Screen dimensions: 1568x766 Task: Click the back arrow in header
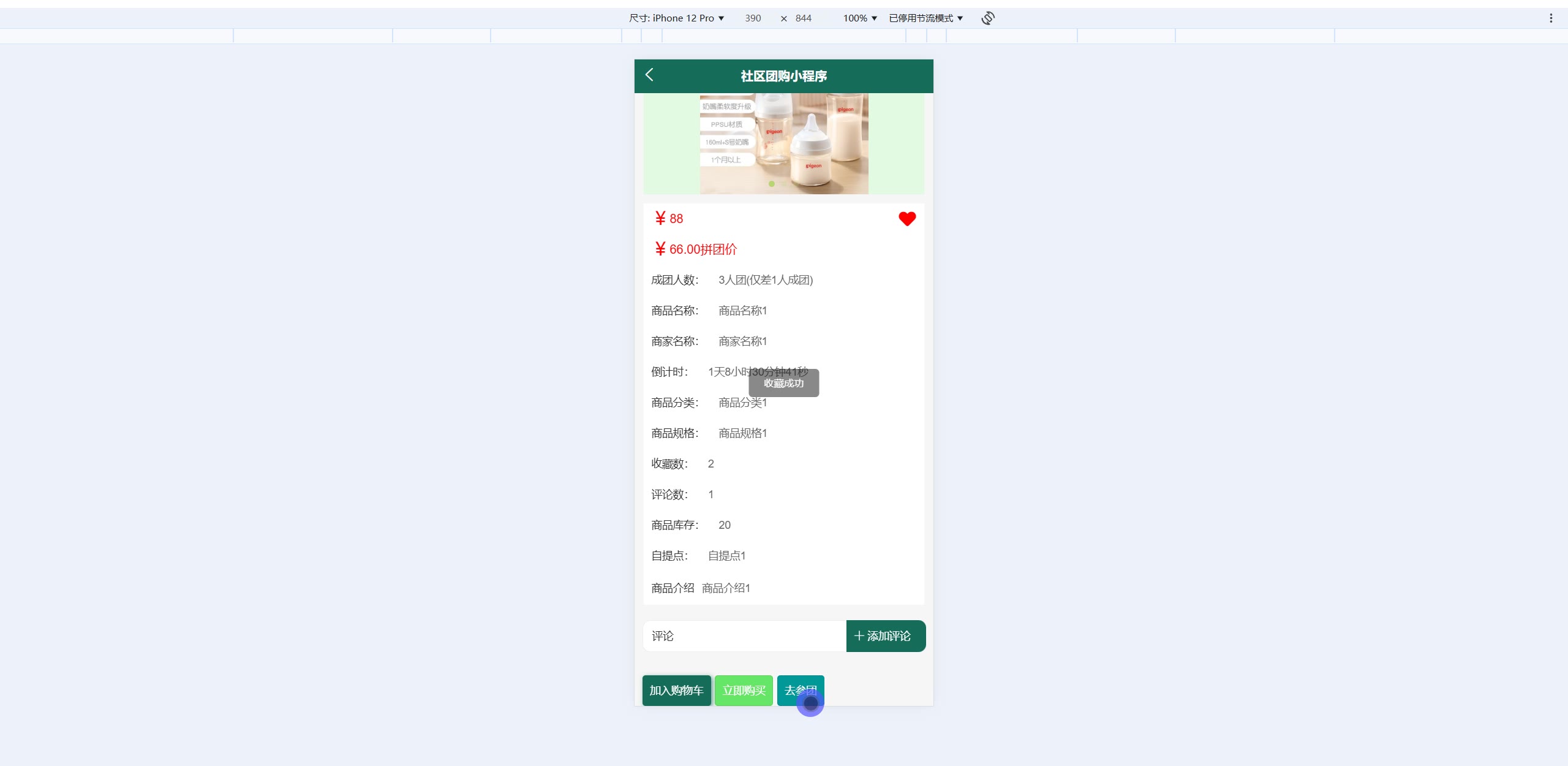tap(649, 75)
